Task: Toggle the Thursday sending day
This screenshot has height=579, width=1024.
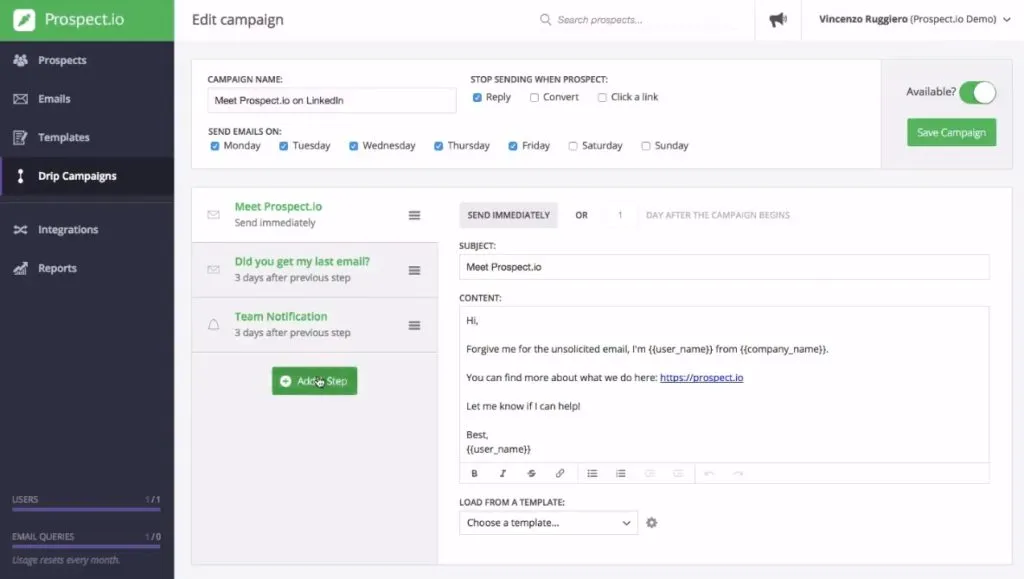Action: pos(438,146)
